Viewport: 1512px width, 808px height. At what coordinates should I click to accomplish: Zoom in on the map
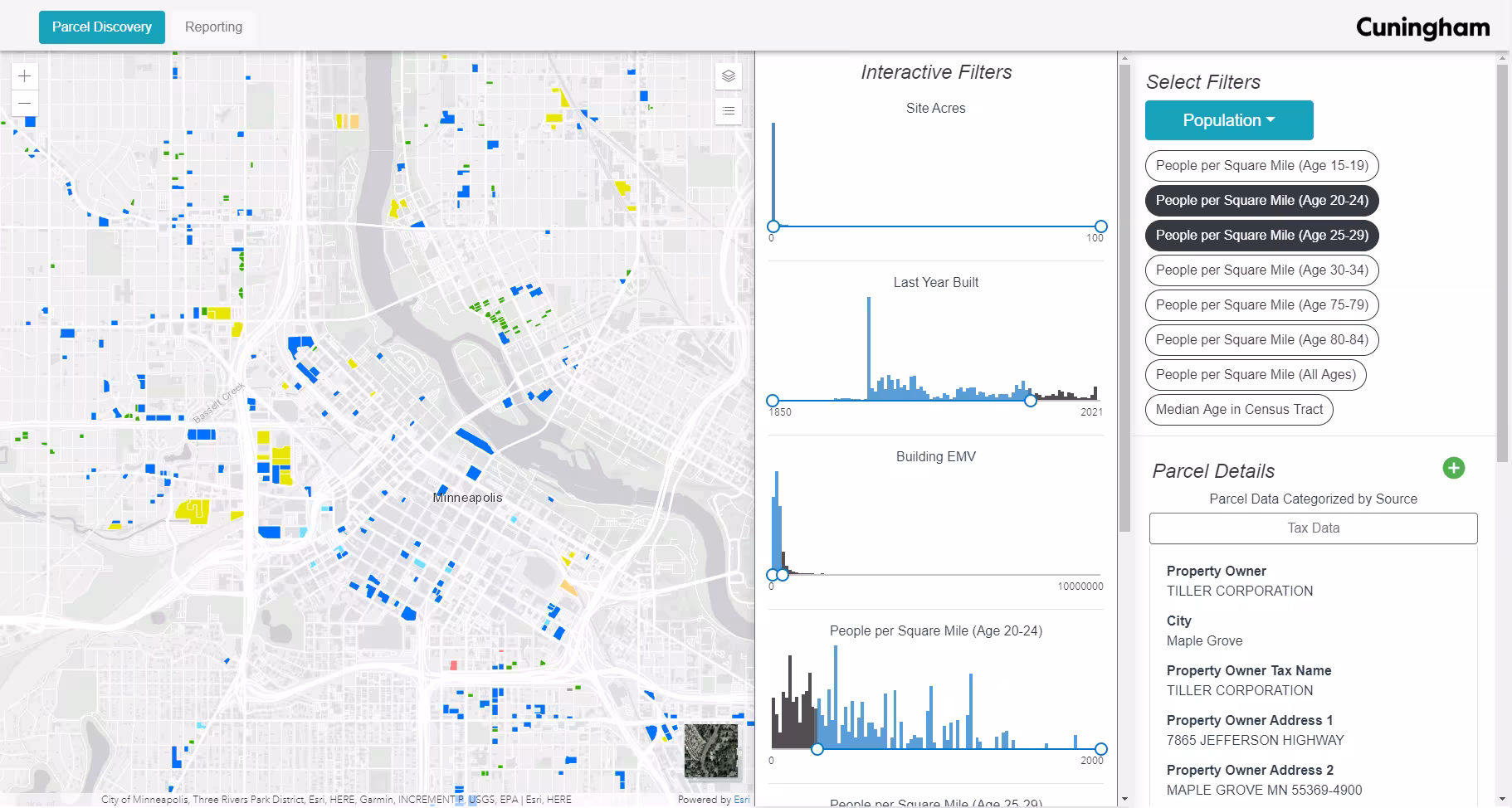coord(25,76)
